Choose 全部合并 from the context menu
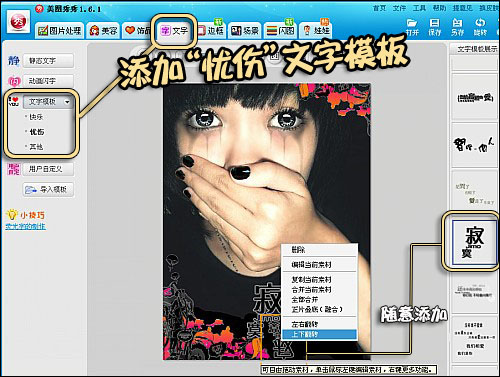500x377 pixels. [x=320, y=300]
